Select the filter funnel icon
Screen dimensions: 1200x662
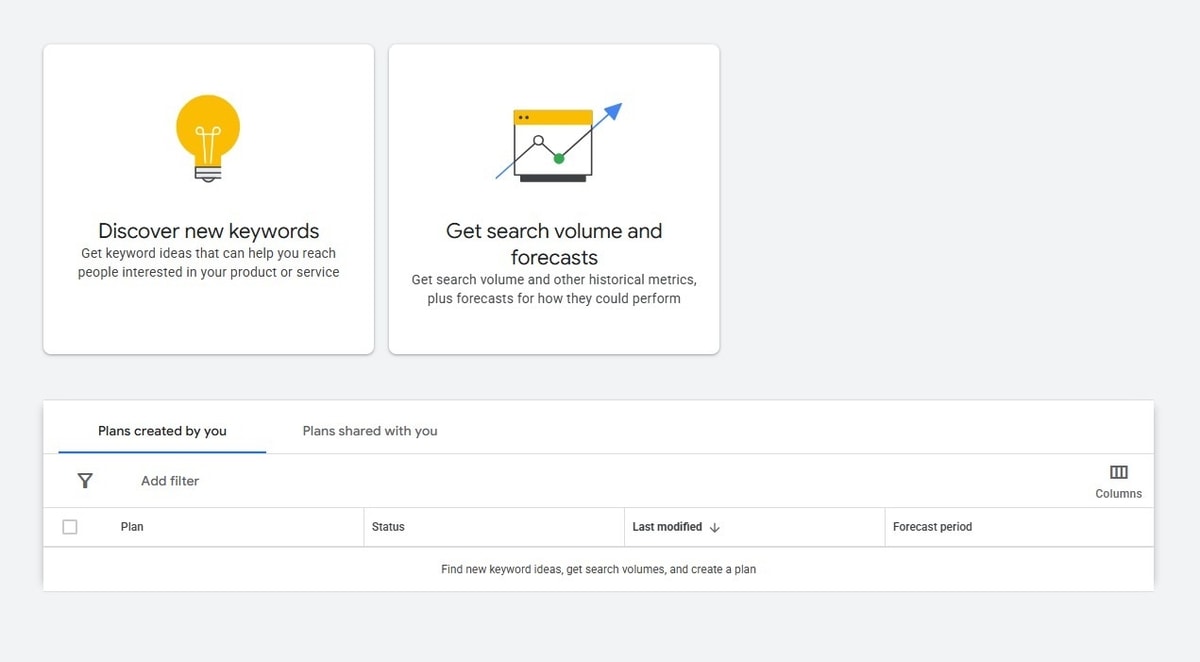pos(85,481)
